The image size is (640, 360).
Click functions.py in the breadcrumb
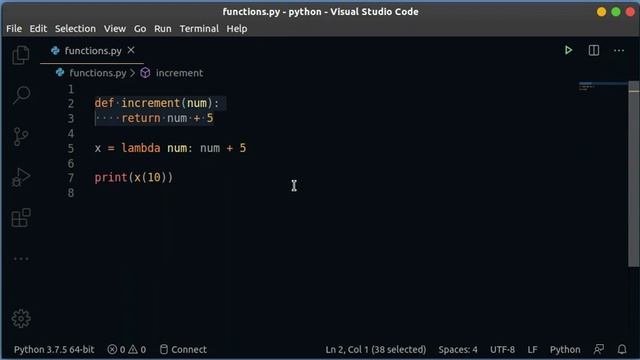click(x=98, y=73)
